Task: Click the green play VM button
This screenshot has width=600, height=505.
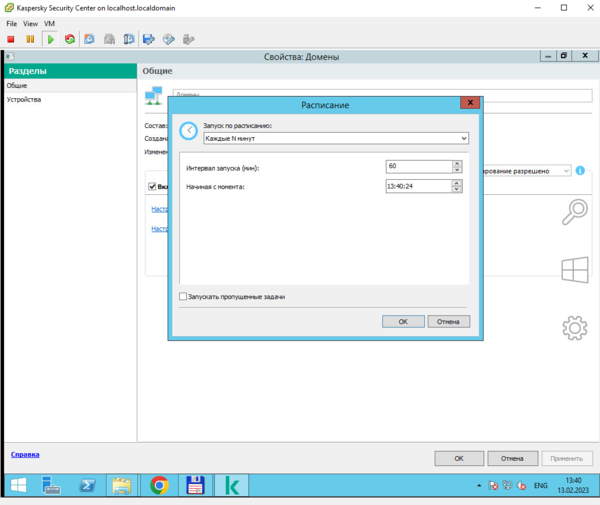Action: click(50, 39)
